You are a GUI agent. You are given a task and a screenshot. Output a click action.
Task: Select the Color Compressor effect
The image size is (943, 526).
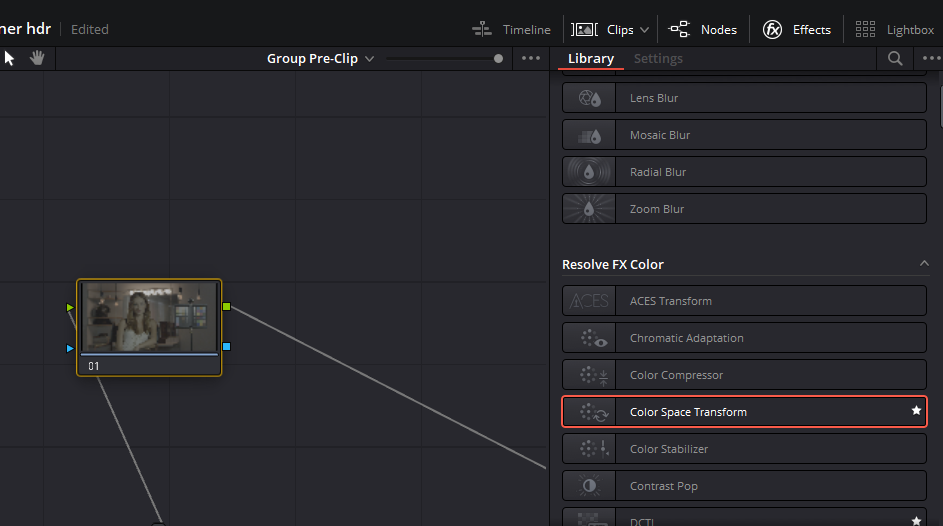tap(744, 375)
